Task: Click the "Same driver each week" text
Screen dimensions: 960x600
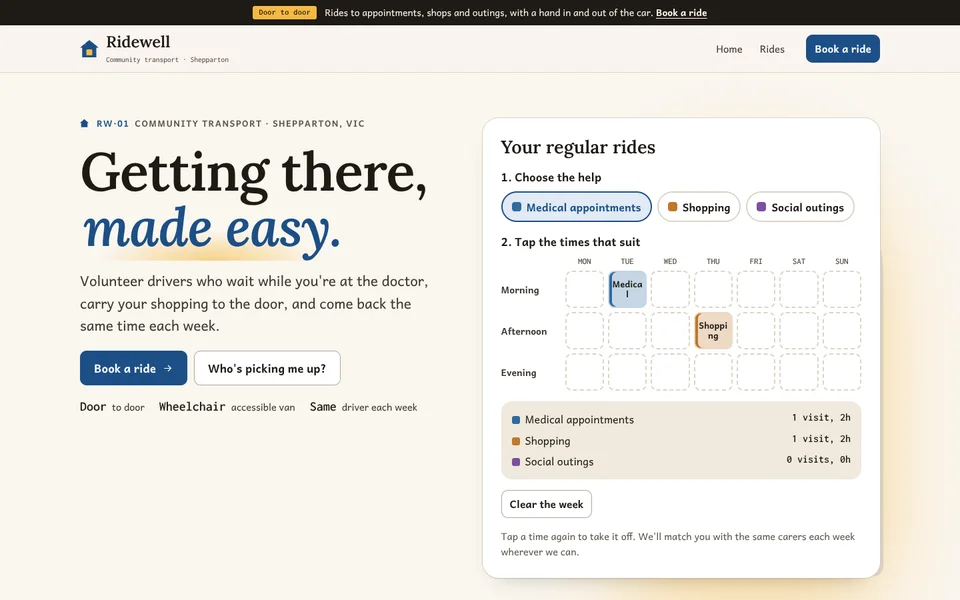Action: [363, 407]
